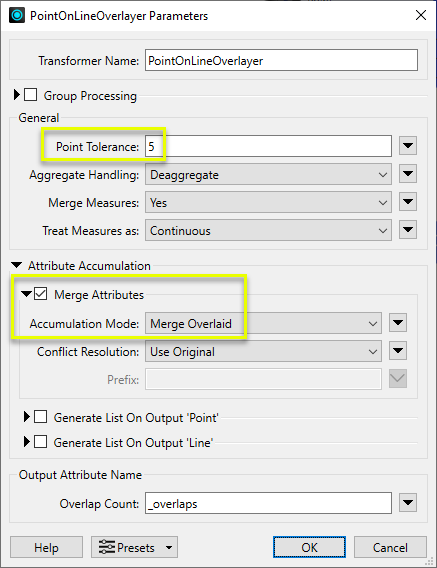Click the FME app icon in the title bar

pos(17,16)
